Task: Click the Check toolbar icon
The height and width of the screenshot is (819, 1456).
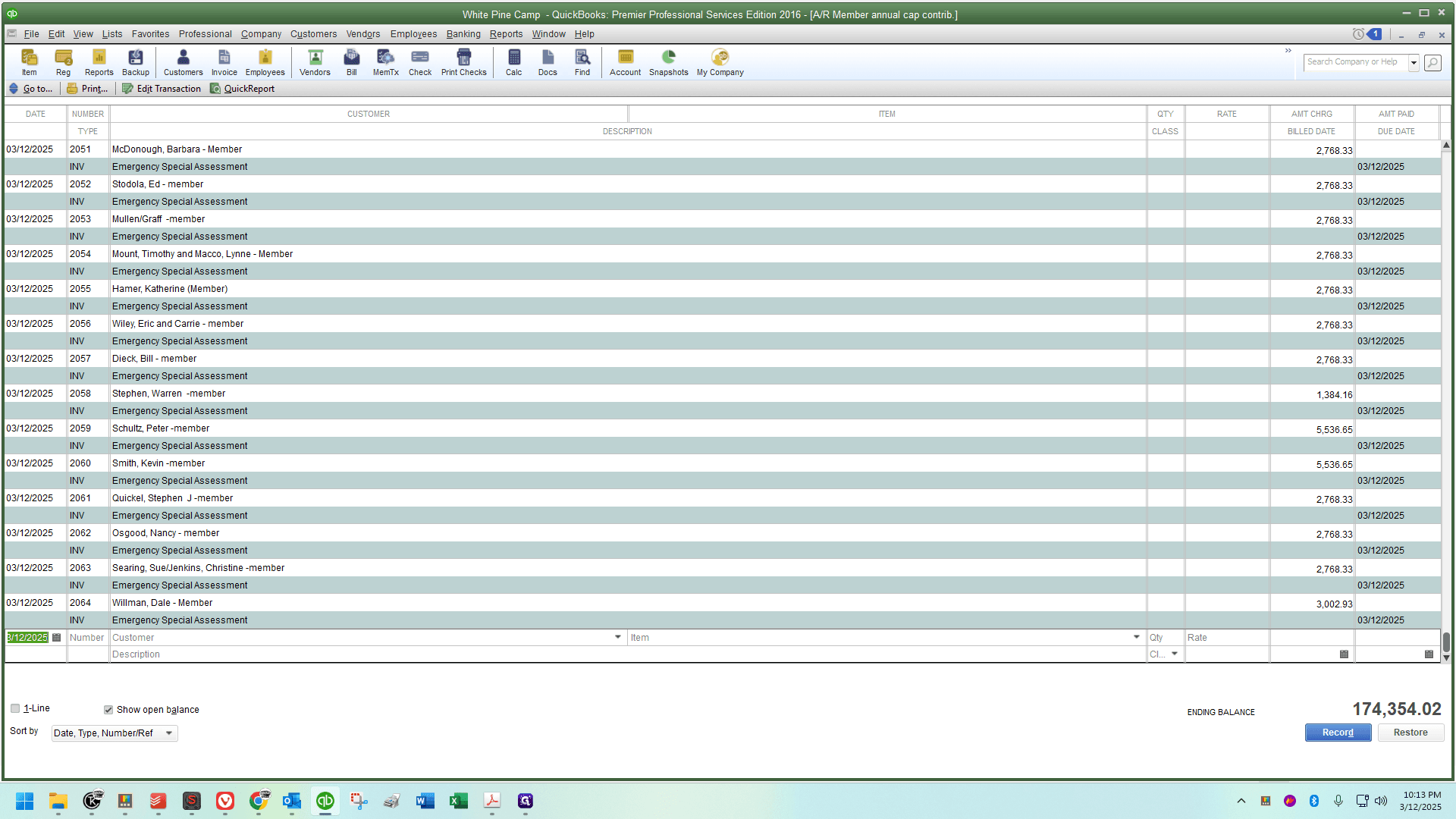Action: [x=420, y=62]
